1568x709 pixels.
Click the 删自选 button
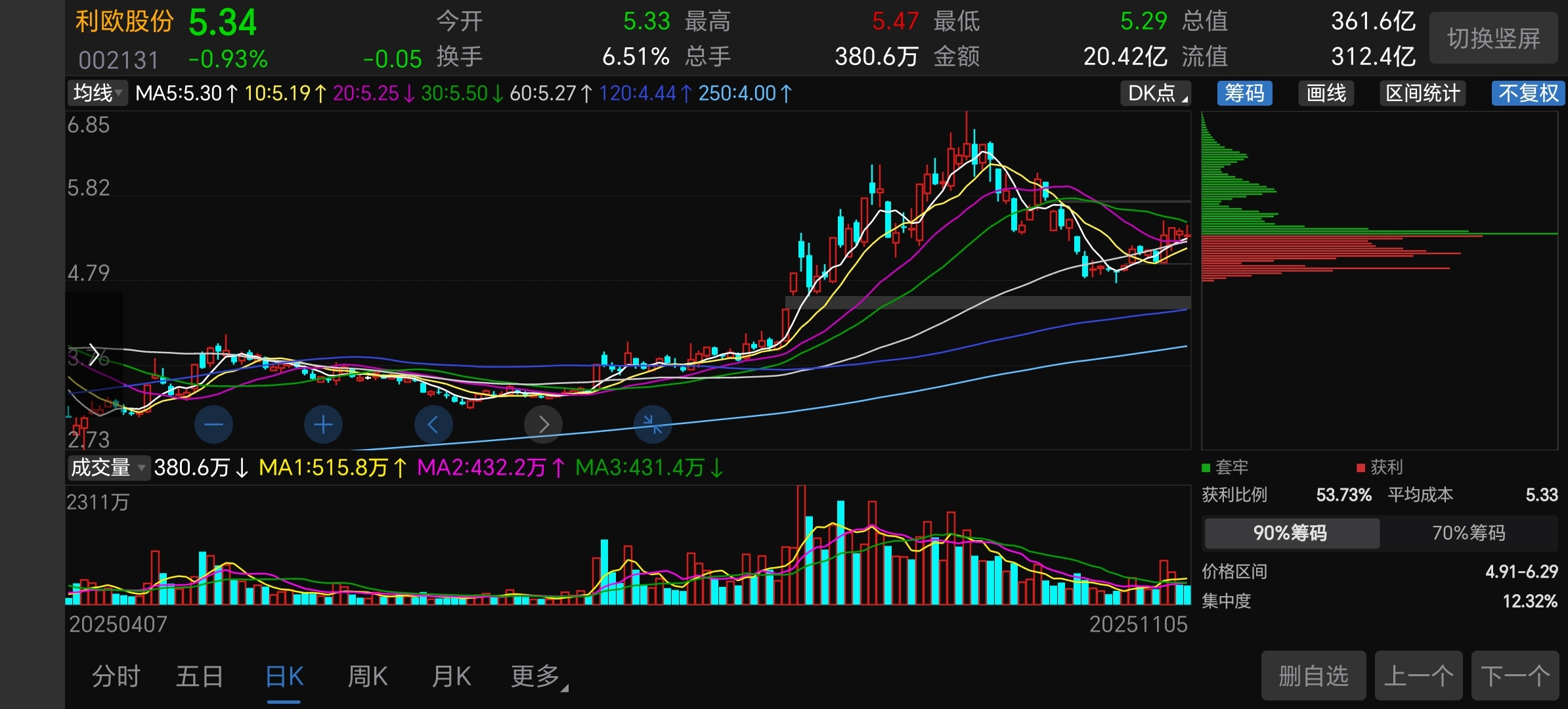coord(1313,676)
